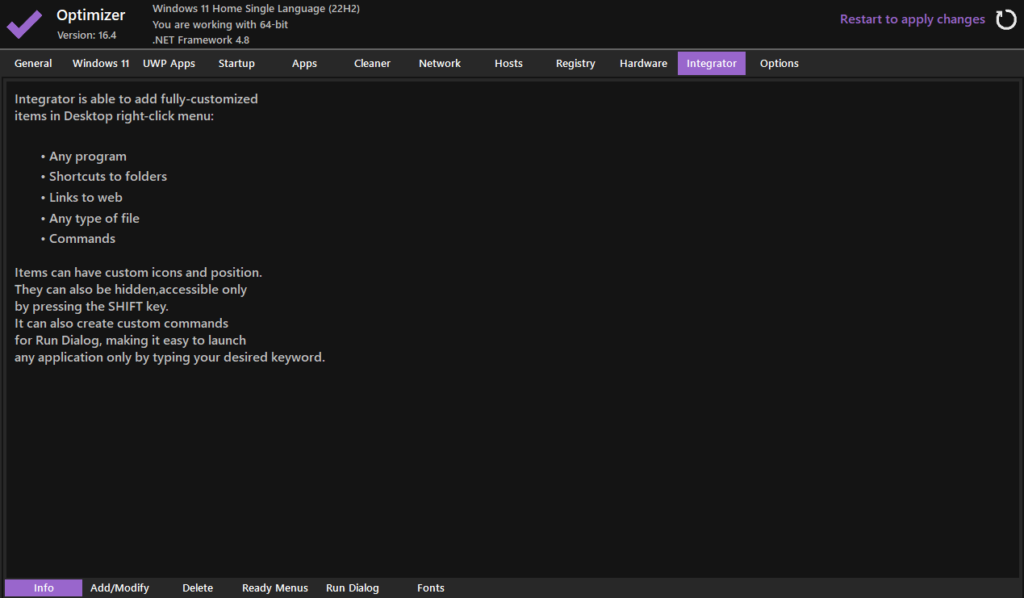Open the Ready Menus section

click(275, 588)
